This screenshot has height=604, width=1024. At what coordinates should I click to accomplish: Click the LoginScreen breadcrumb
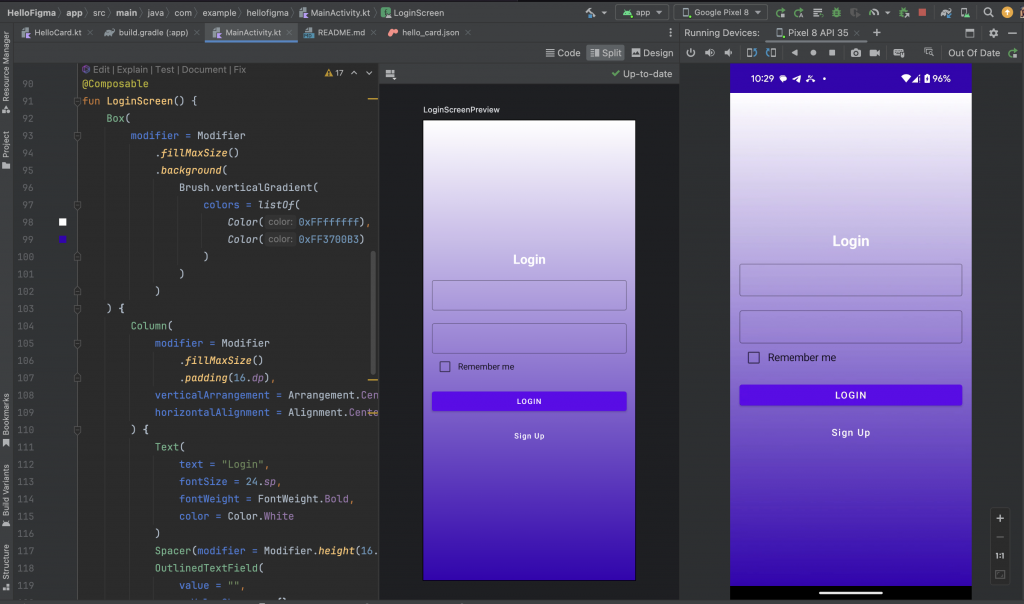click(413, 12)
